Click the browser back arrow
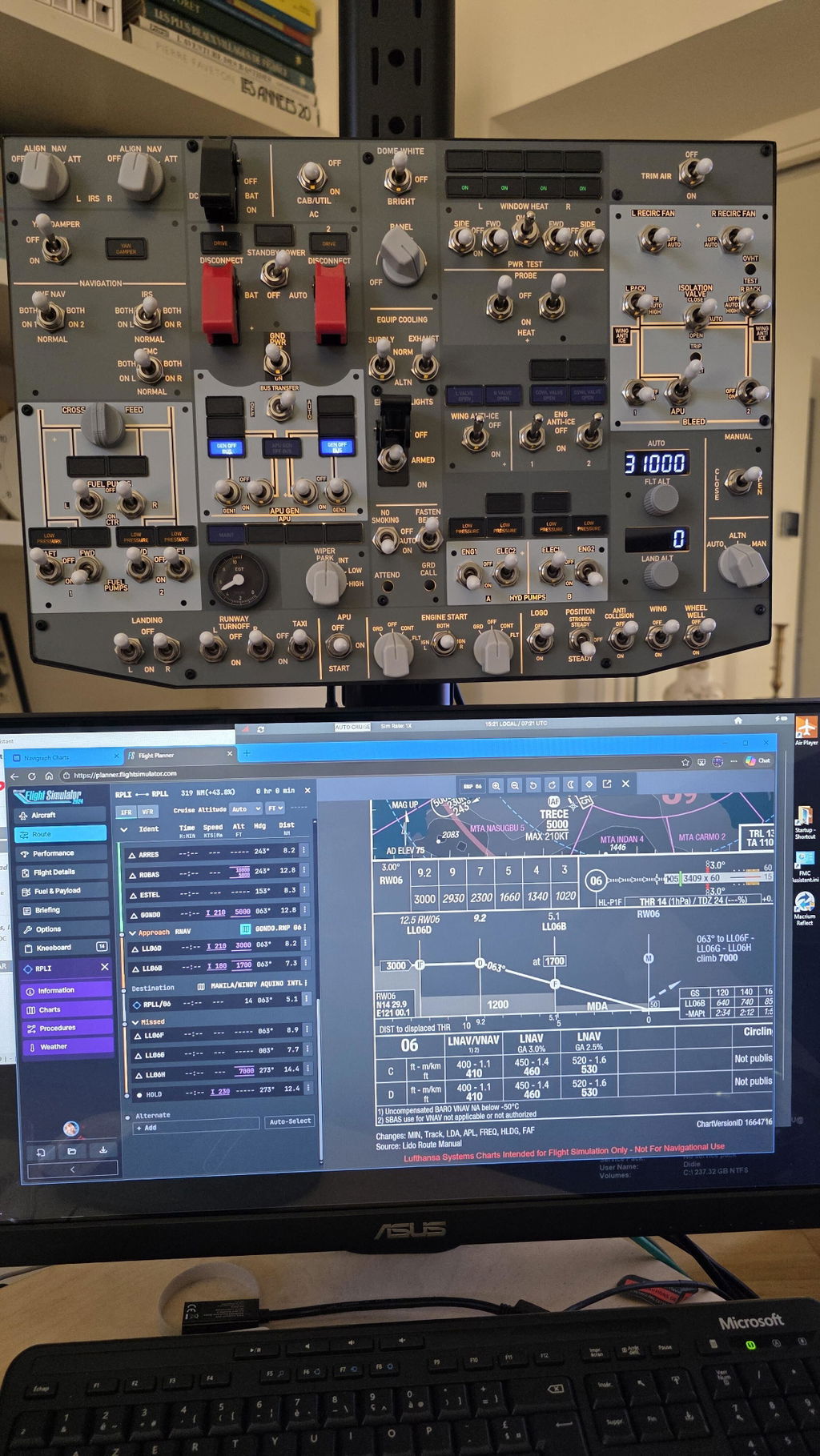 coord(14,776)
